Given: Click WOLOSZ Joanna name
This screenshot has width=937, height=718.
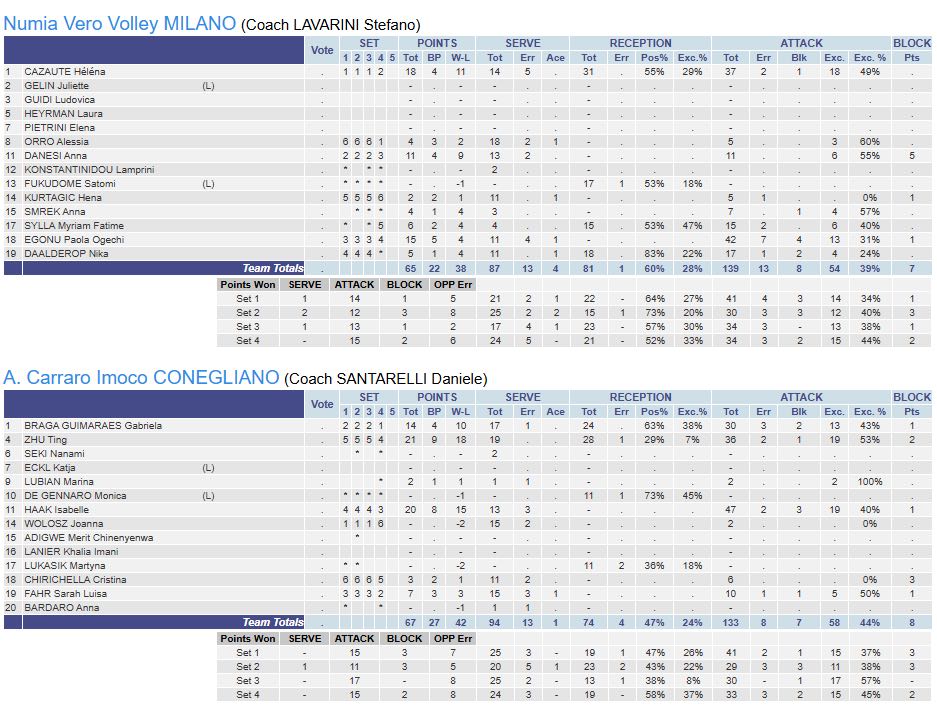Looking at the screenshot, I should click(63, 524).
